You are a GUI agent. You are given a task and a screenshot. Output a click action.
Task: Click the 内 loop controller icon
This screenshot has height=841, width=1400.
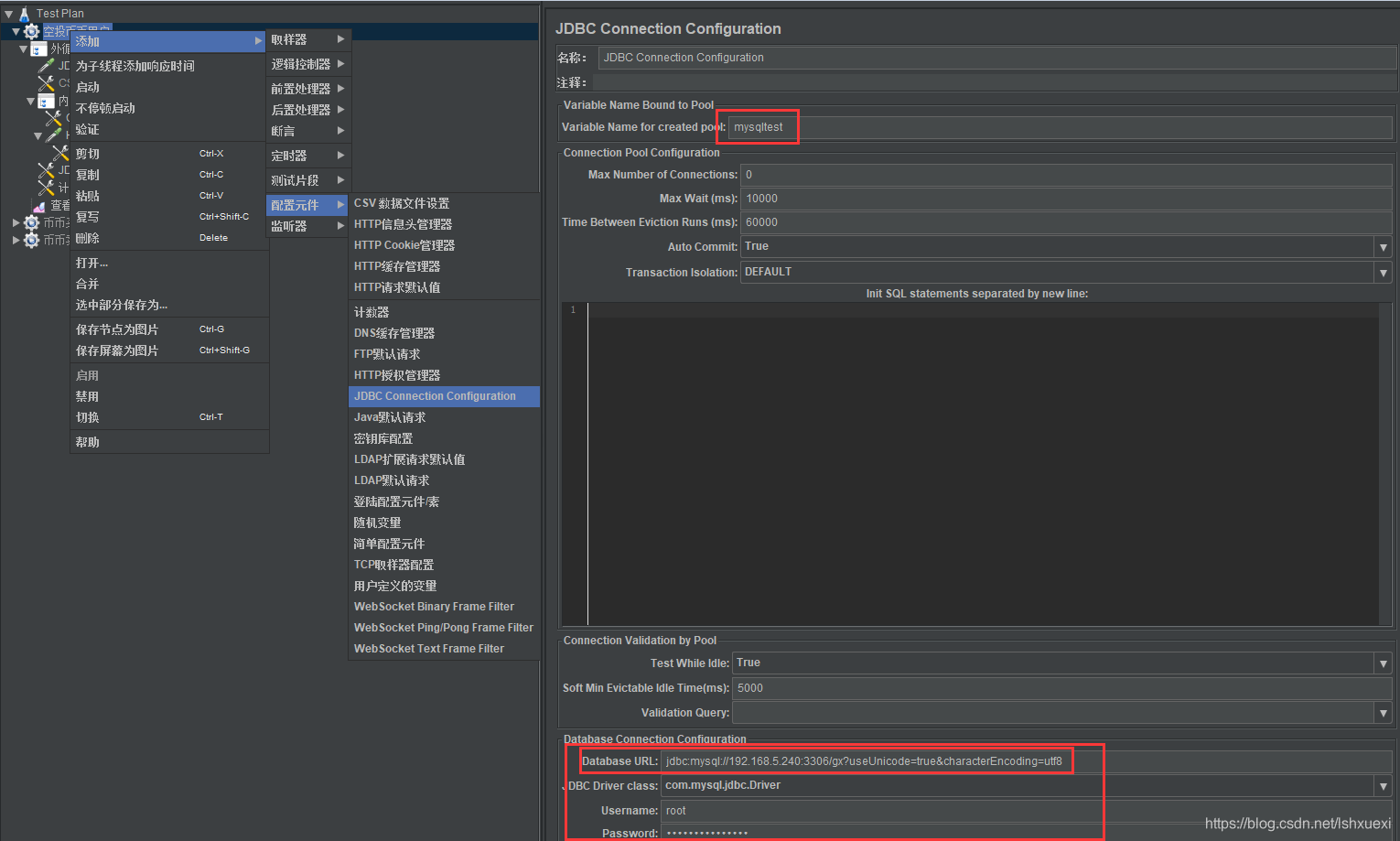(46, 101)
